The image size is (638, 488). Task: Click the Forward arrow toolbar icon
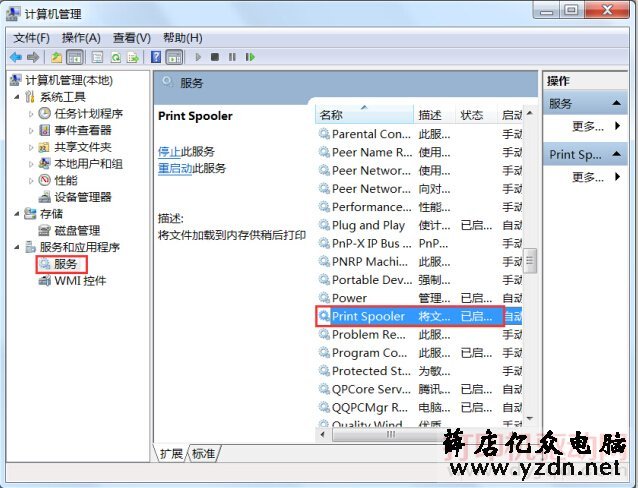tap(33, 57)
